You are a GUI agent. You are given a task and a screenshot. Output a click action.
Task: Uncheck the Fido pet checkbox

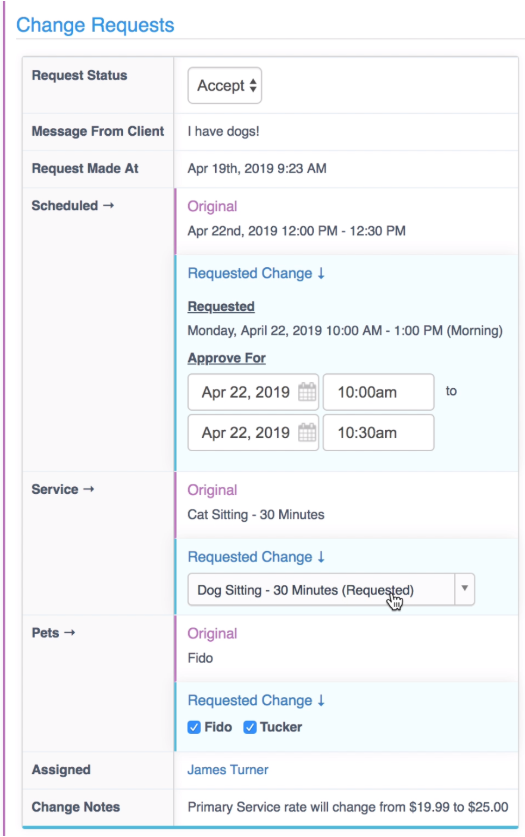(194, 727)
